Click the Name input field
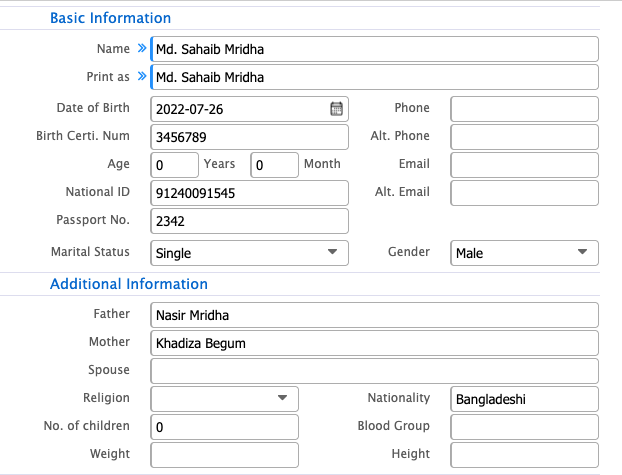The image size is (622, 475). tap(374, 49)
